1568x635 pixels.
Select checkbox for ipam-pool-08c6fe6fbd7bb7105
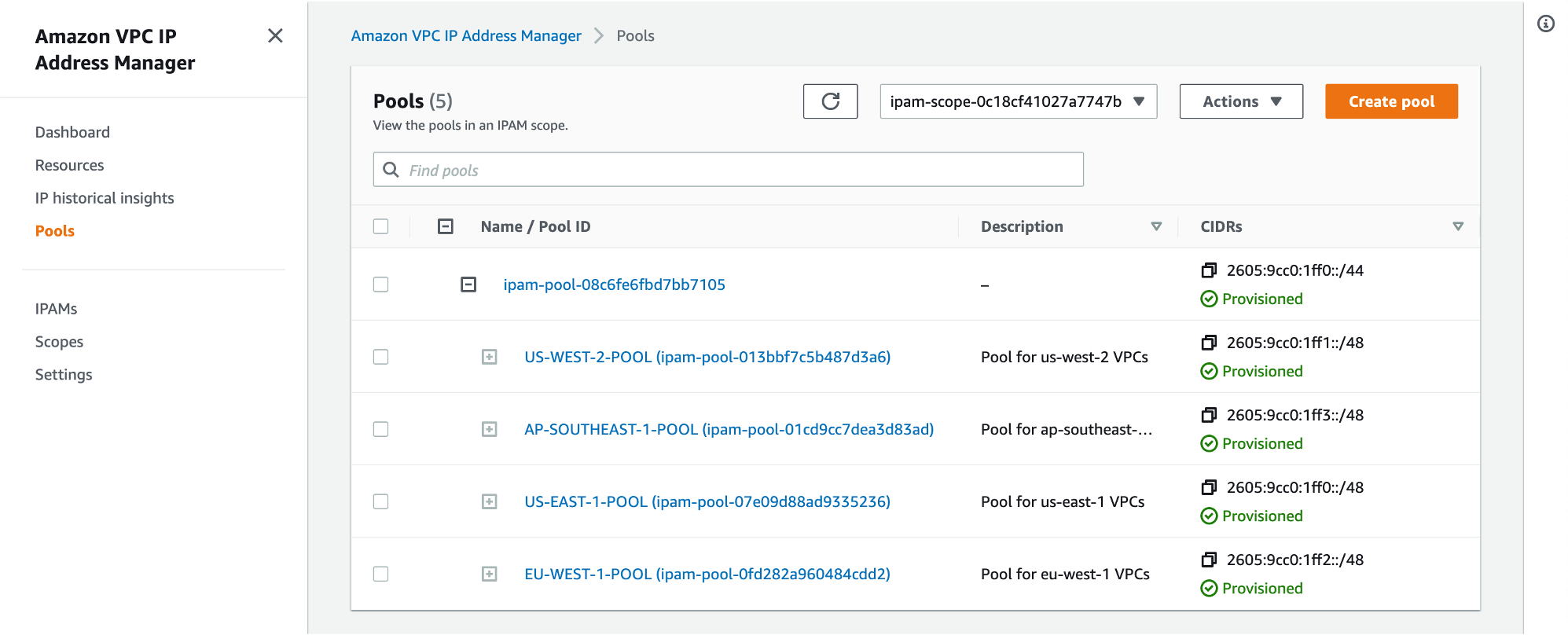click(381, 284)
